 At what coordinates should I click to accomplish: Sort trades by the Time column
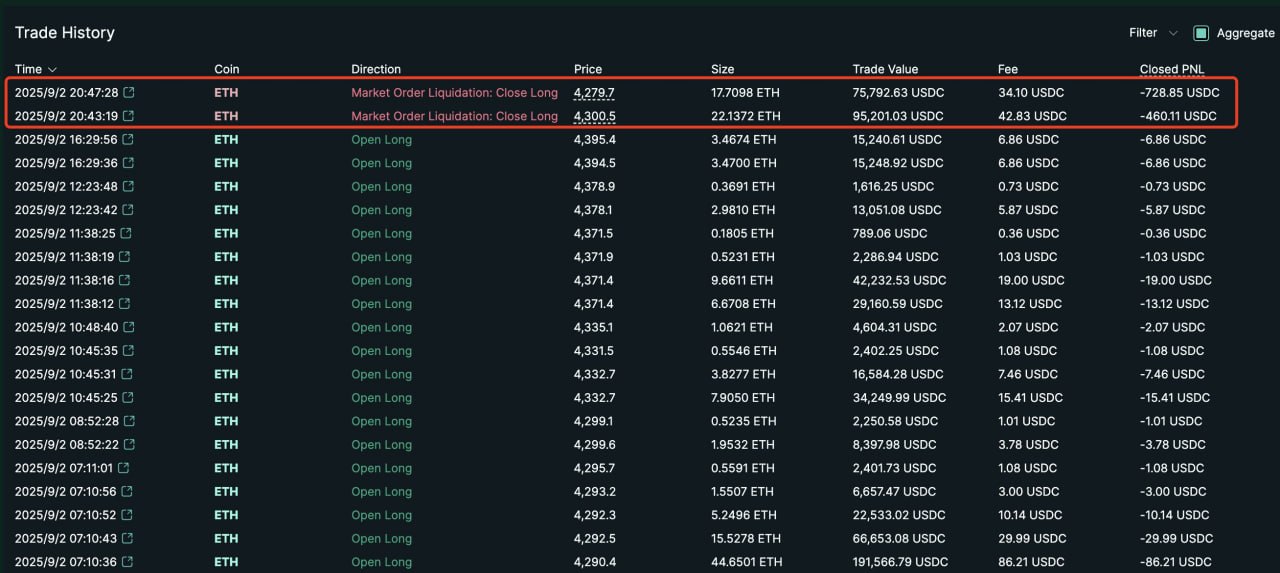coord(36,69)
